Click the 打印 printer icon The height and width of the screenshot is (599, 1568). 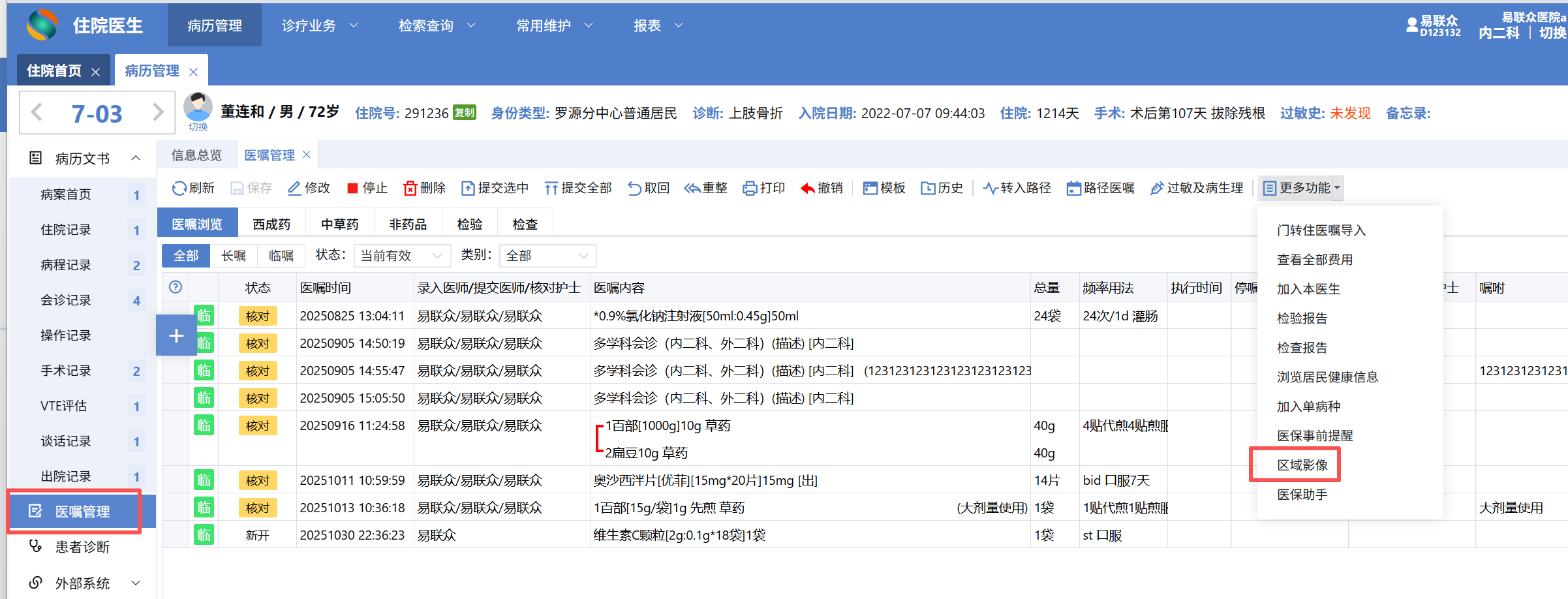point(750,189)
